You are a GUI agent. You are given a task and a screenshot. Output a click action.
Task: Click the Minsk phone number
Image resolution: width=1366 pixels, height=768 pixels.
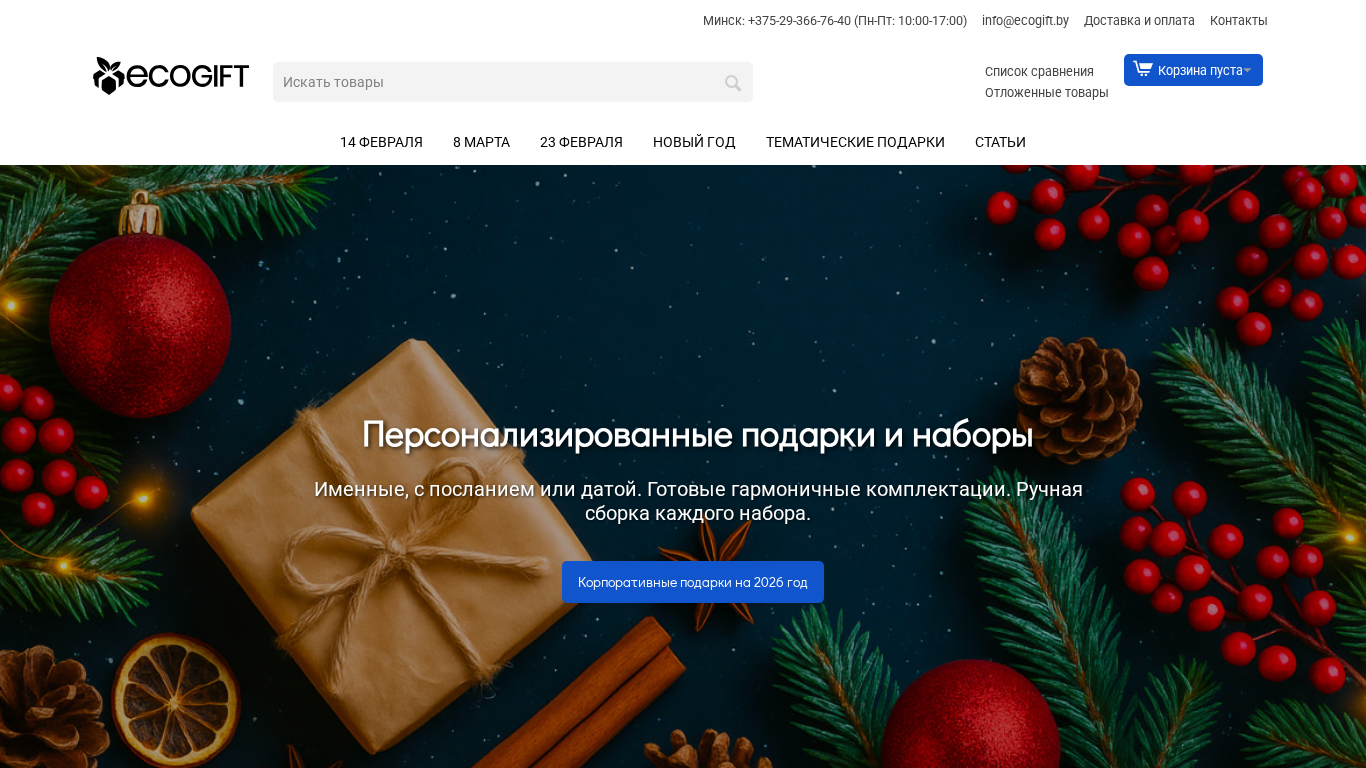click(799, 21)
